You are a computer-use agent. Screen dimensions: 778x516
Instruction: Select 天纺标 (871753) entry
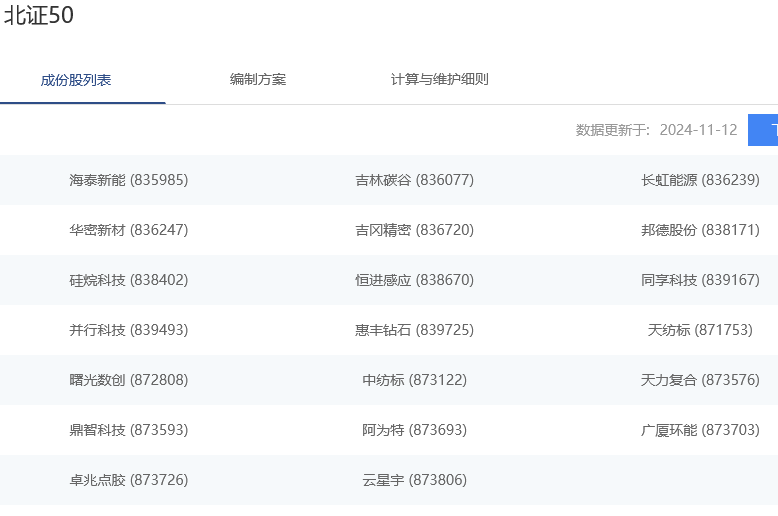tap(700, 330)
